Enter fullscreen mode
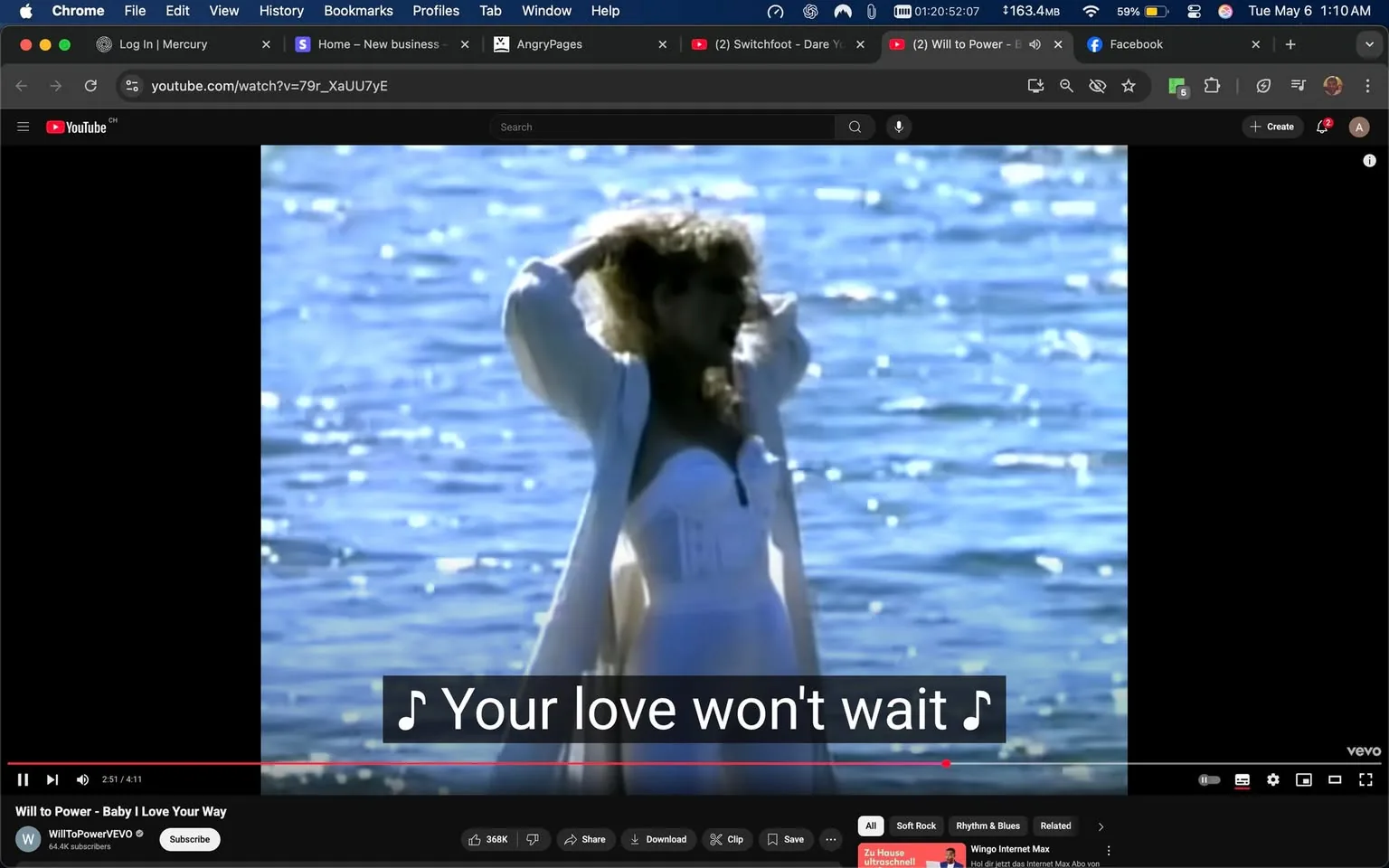Viewport: 1389px width, 868px height. (1365, 778)
